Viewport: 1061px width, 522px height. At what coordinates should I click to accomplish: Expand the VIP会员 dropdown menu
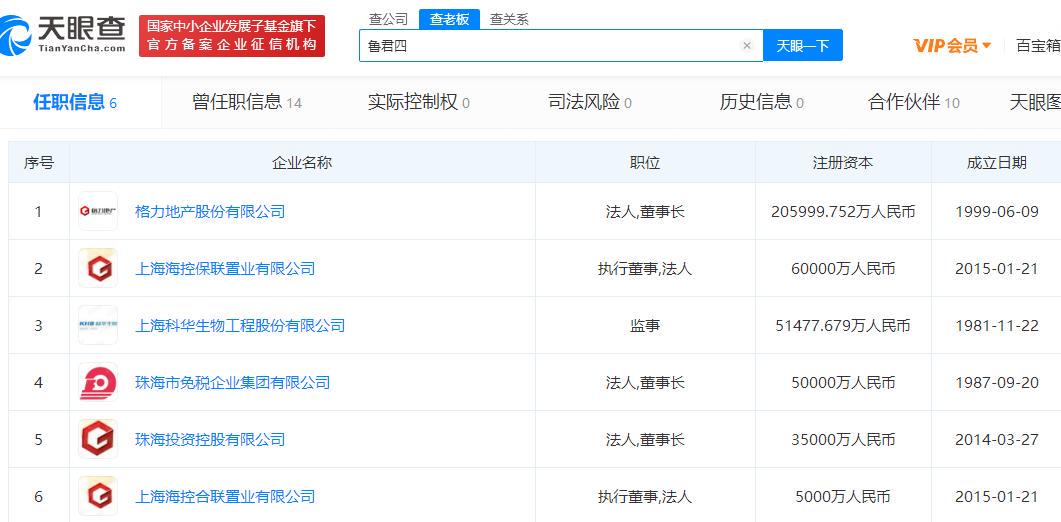[x=952, y=46]
